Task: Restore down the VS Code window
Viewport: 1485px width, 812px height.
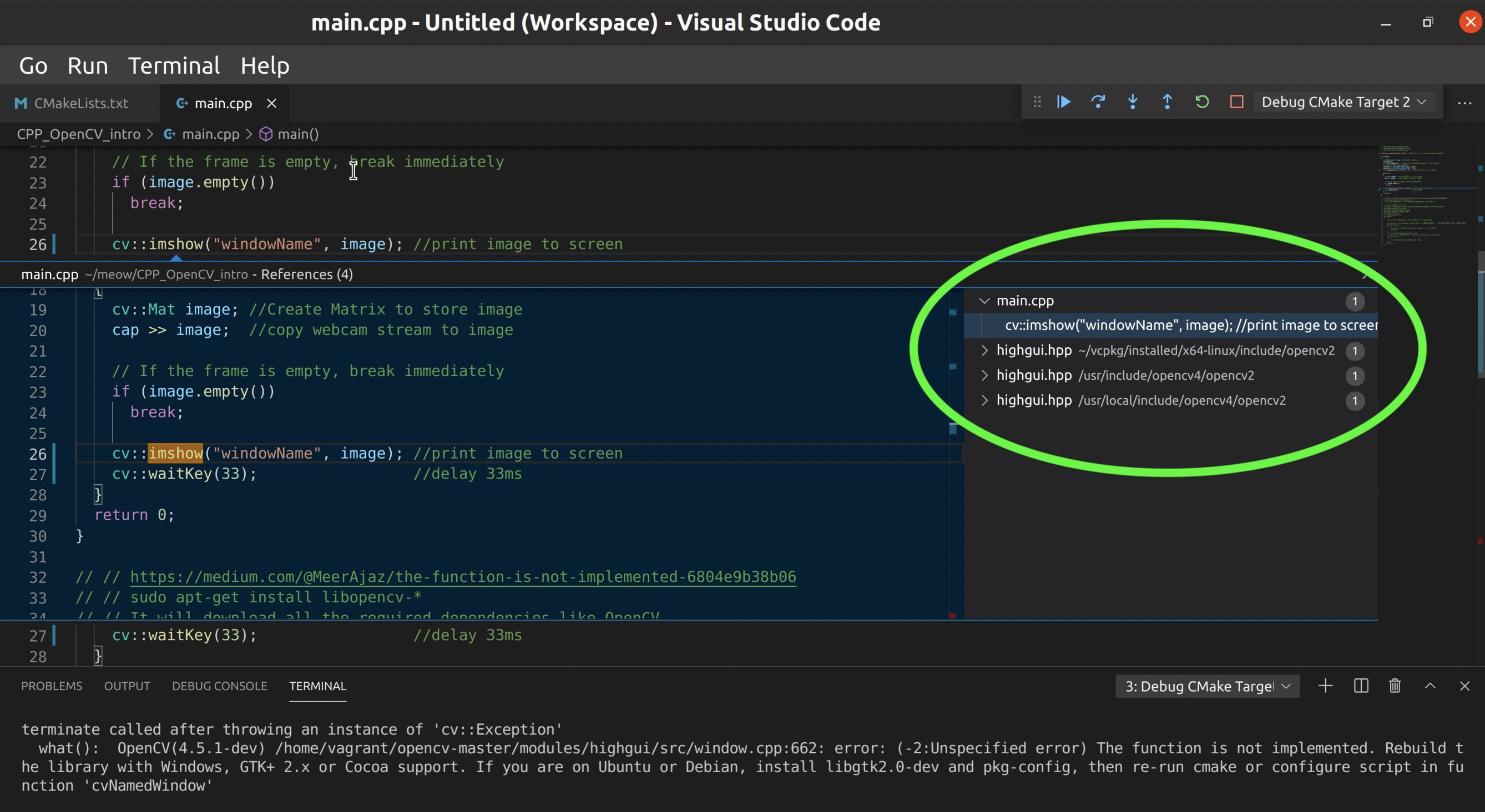Action: (1428, 22)
